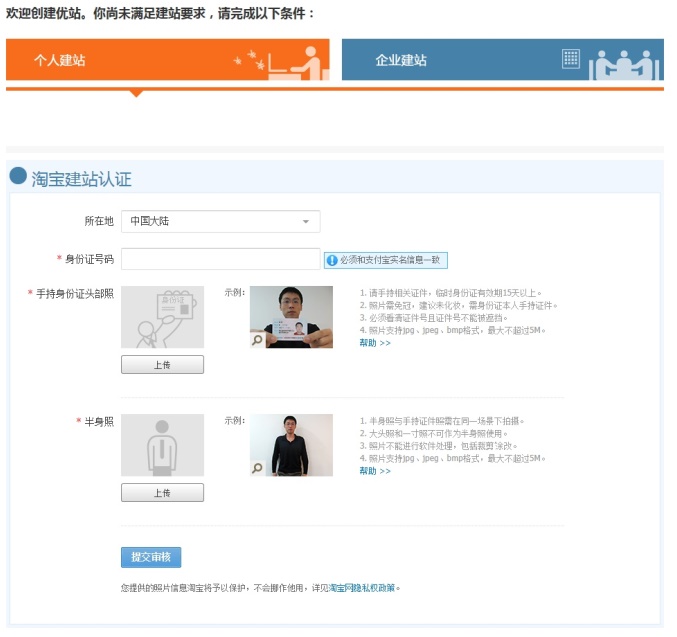Click the 所在地 label
Screen dimensions: 677x637
point(99,221)
